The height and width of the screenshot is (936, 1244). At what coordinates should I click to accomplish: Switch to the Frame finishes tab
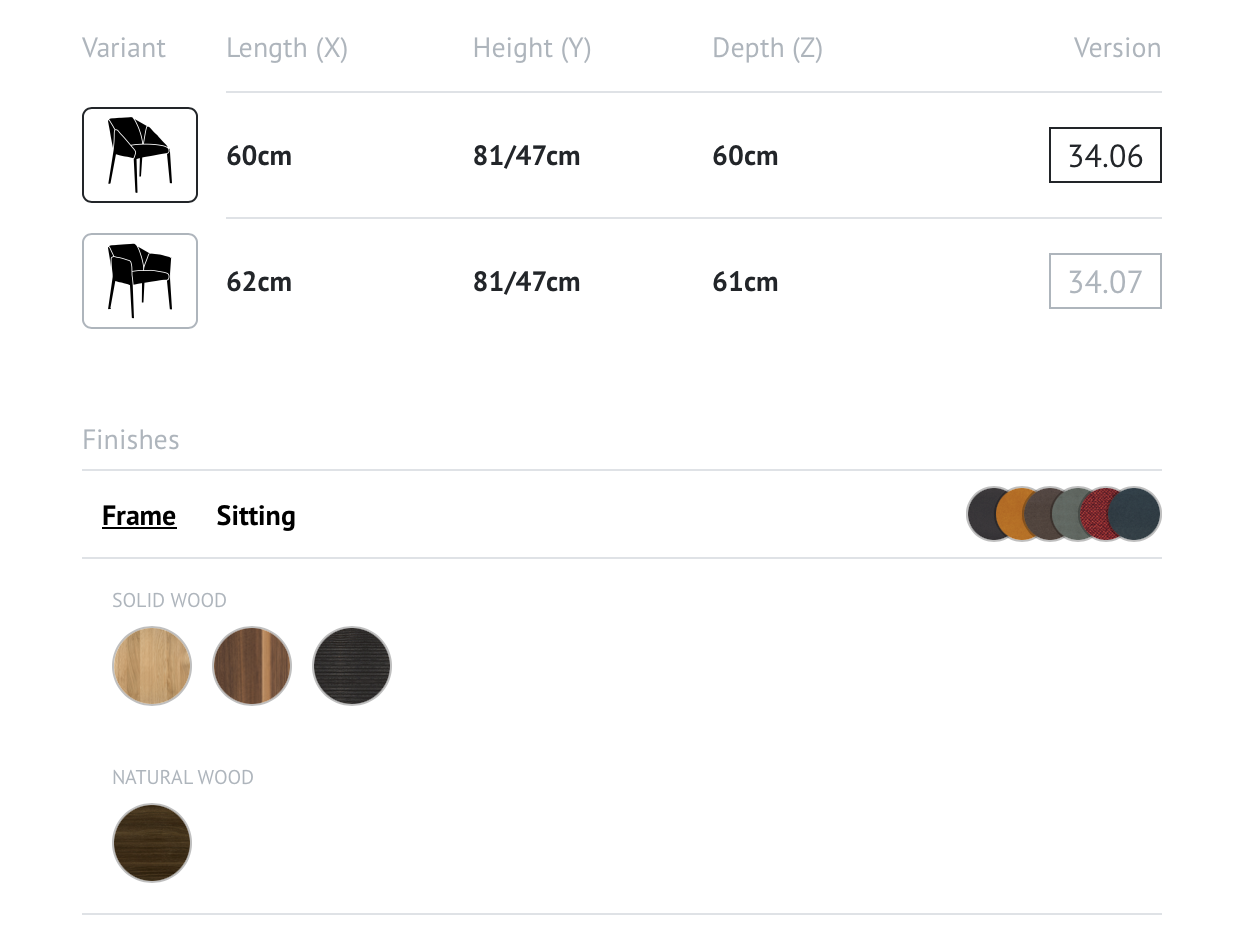[x=139, y=516]
